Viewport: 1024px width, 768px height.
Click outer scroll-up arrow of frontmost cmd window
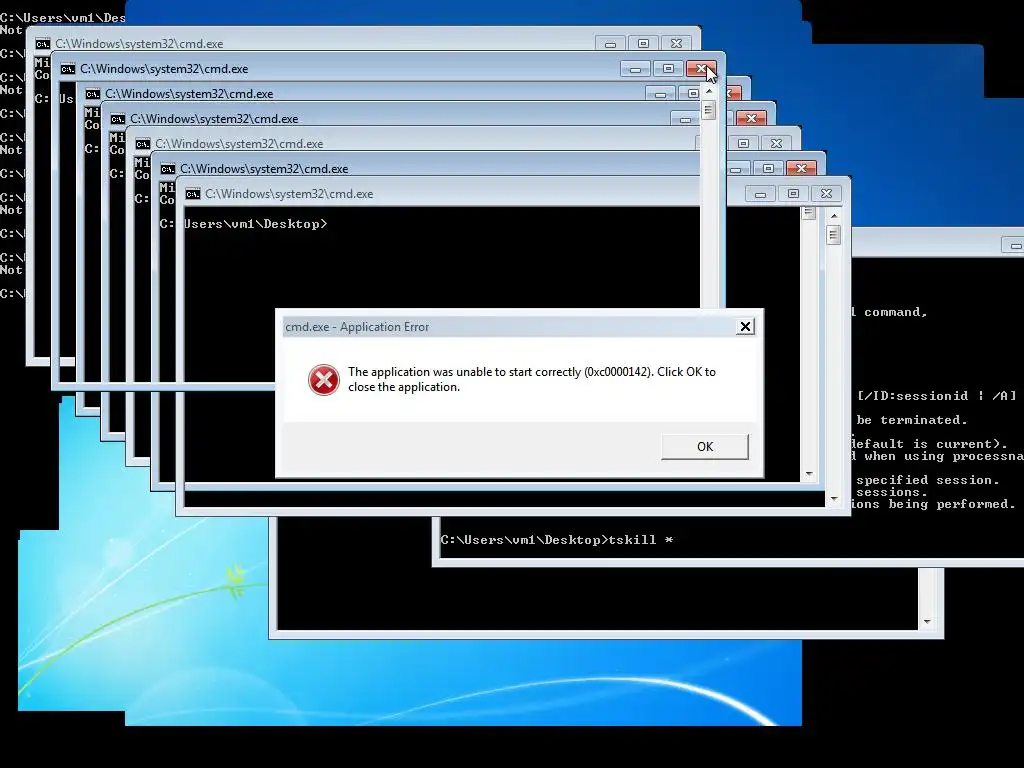tap(834, 216)
